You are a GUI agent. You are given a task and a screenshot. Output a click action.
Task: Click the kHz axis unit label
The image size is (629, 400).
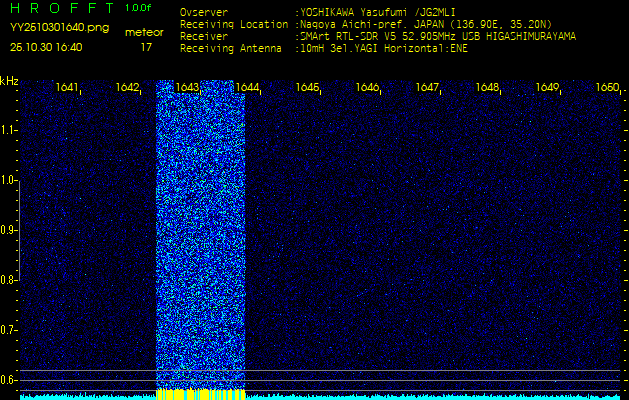coord(9,81)
